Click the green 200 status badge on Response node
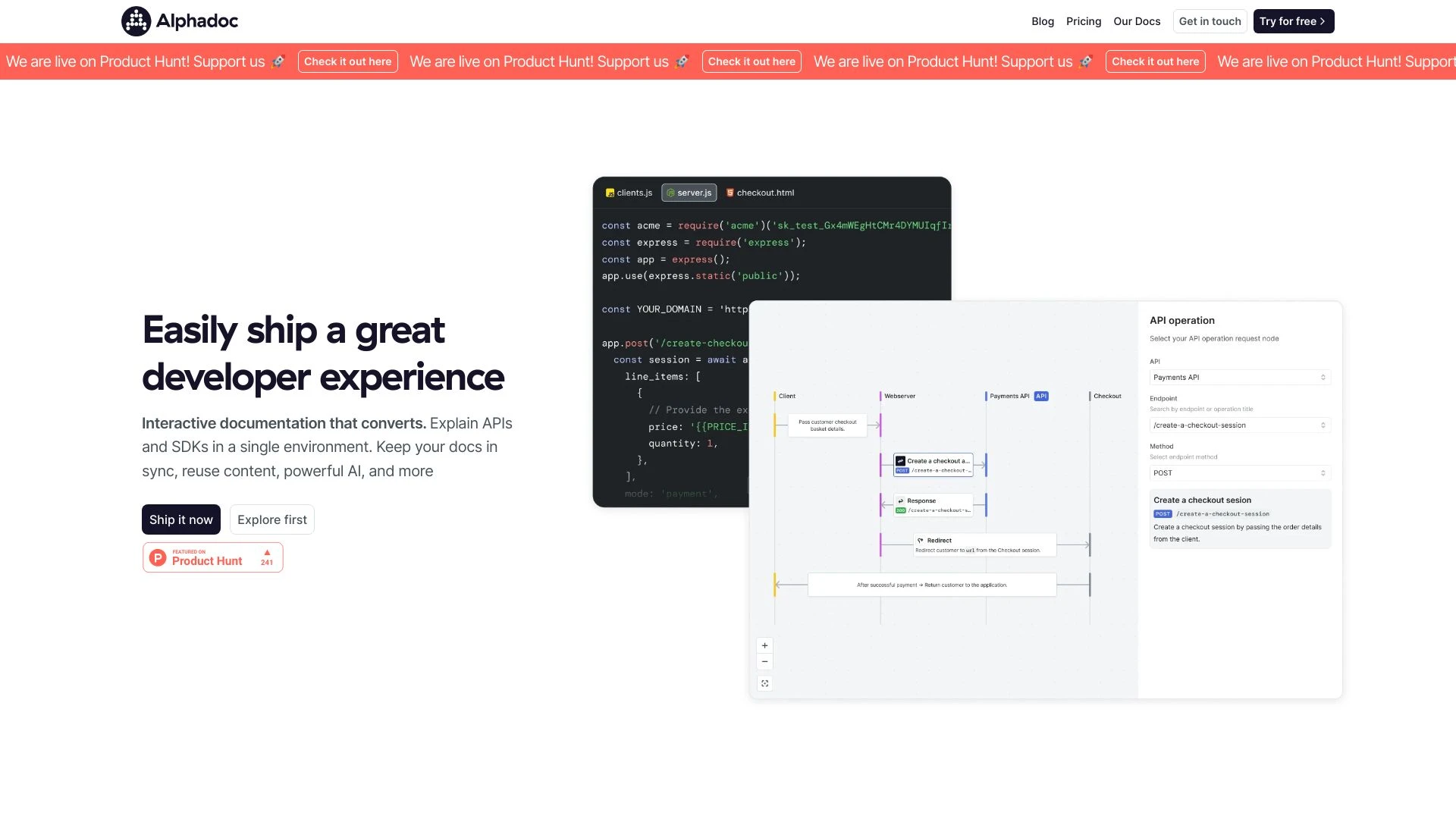 pyautogui.click(x=900, y=510)
